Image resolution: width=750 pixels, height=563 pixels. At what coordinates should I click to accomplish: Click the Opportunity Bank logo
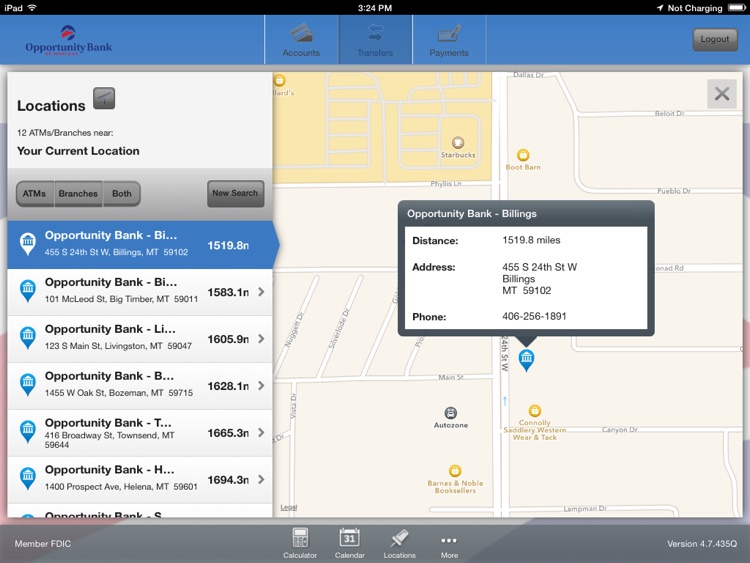(68, 41)
